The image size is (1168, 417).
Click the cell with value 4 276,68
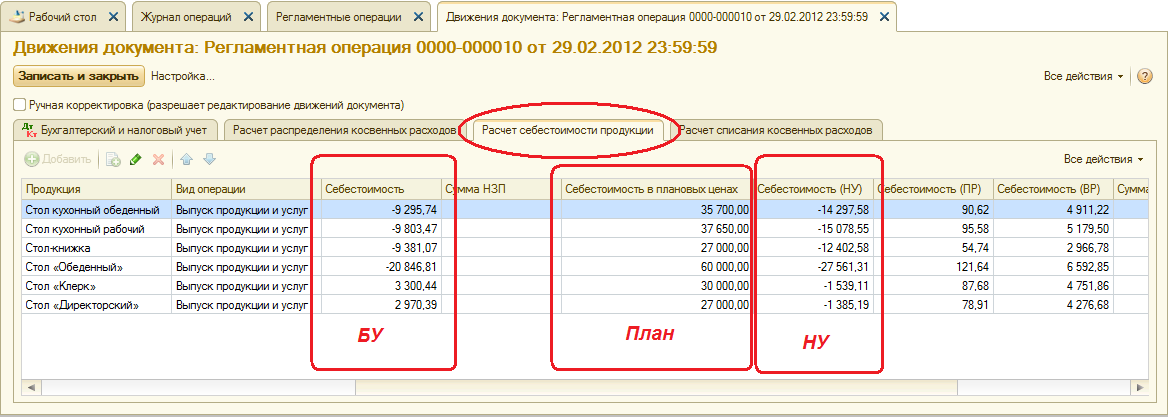pos(1052,305)
